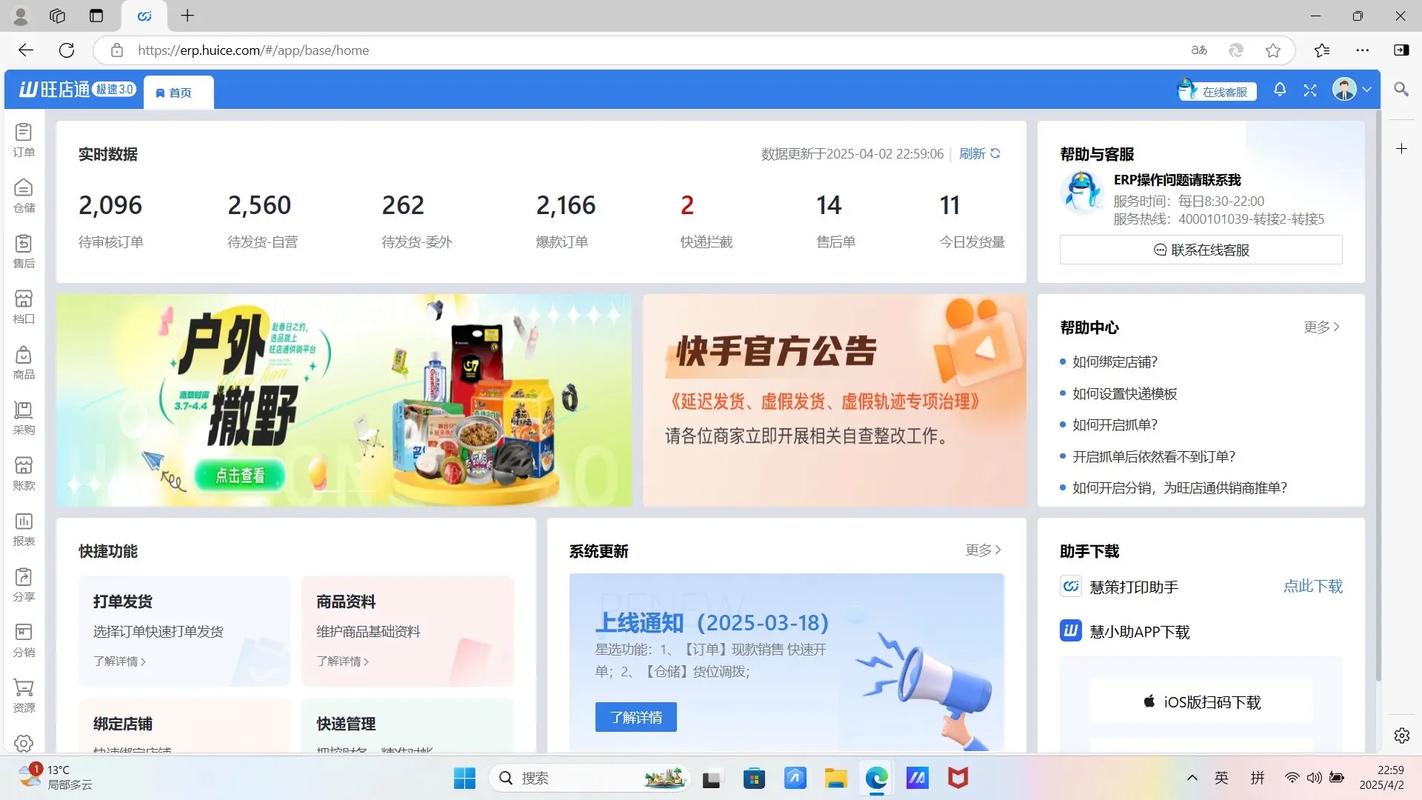The image size is (1422, 800).
Task: Open the 户外撒野 promotional banner
Action: 344,400
